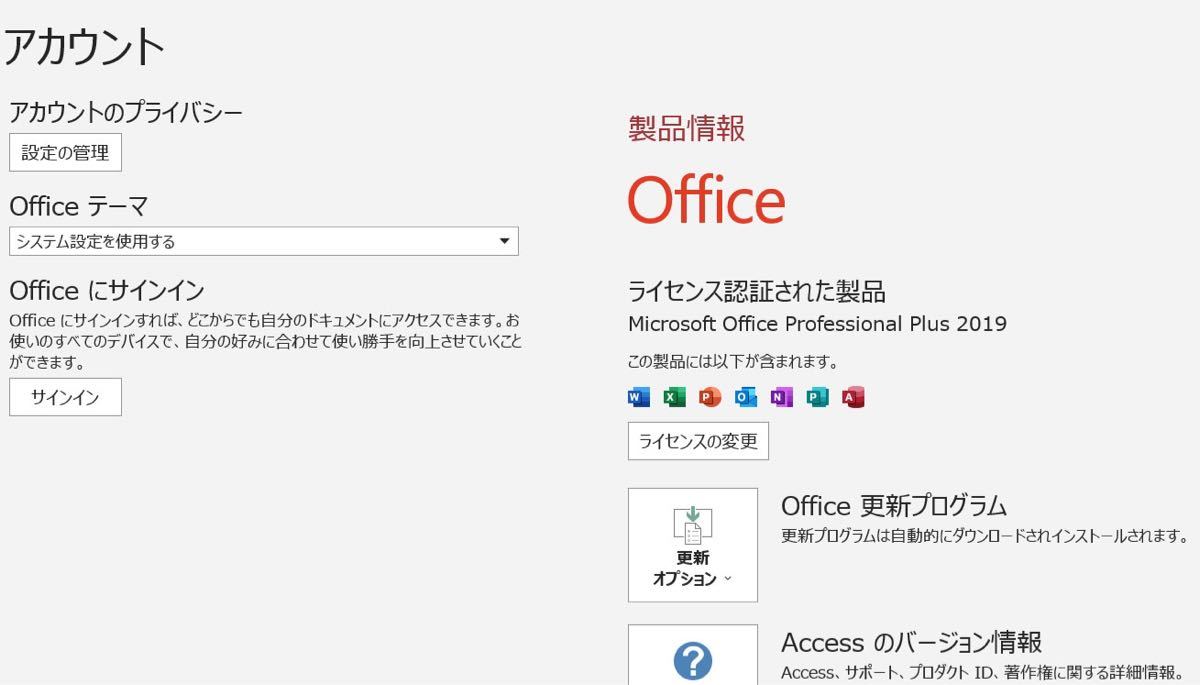1200x685 pixels.
Task: Click the large red Office logo
Action: click(706, 199)
